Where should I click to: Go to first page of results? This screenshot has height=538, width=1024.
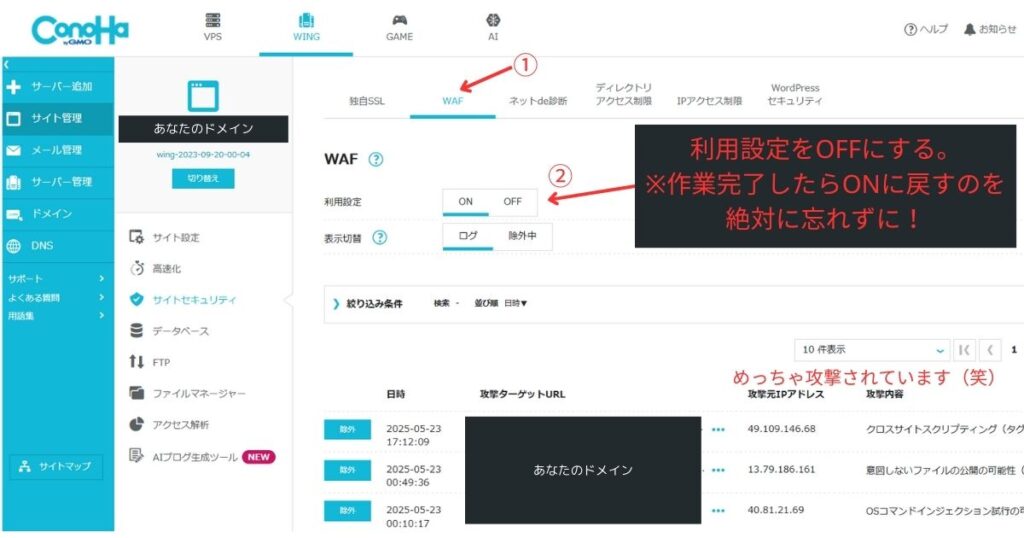(x=964, y=350)
